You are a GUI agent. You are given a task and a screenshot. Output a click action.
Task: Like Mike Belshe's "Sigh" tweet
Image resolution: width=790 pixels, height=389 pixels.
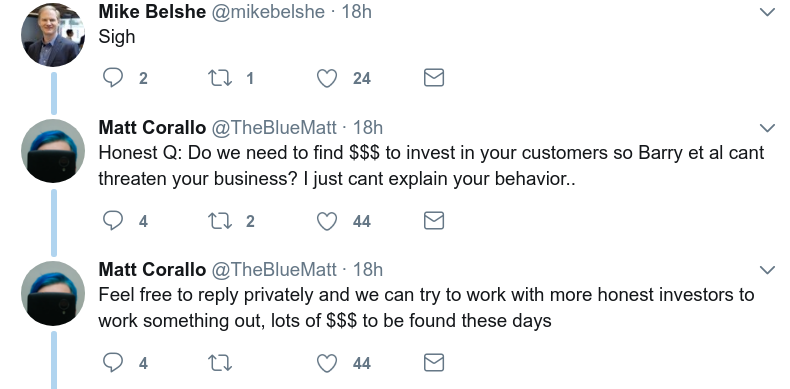click(326, 78)
